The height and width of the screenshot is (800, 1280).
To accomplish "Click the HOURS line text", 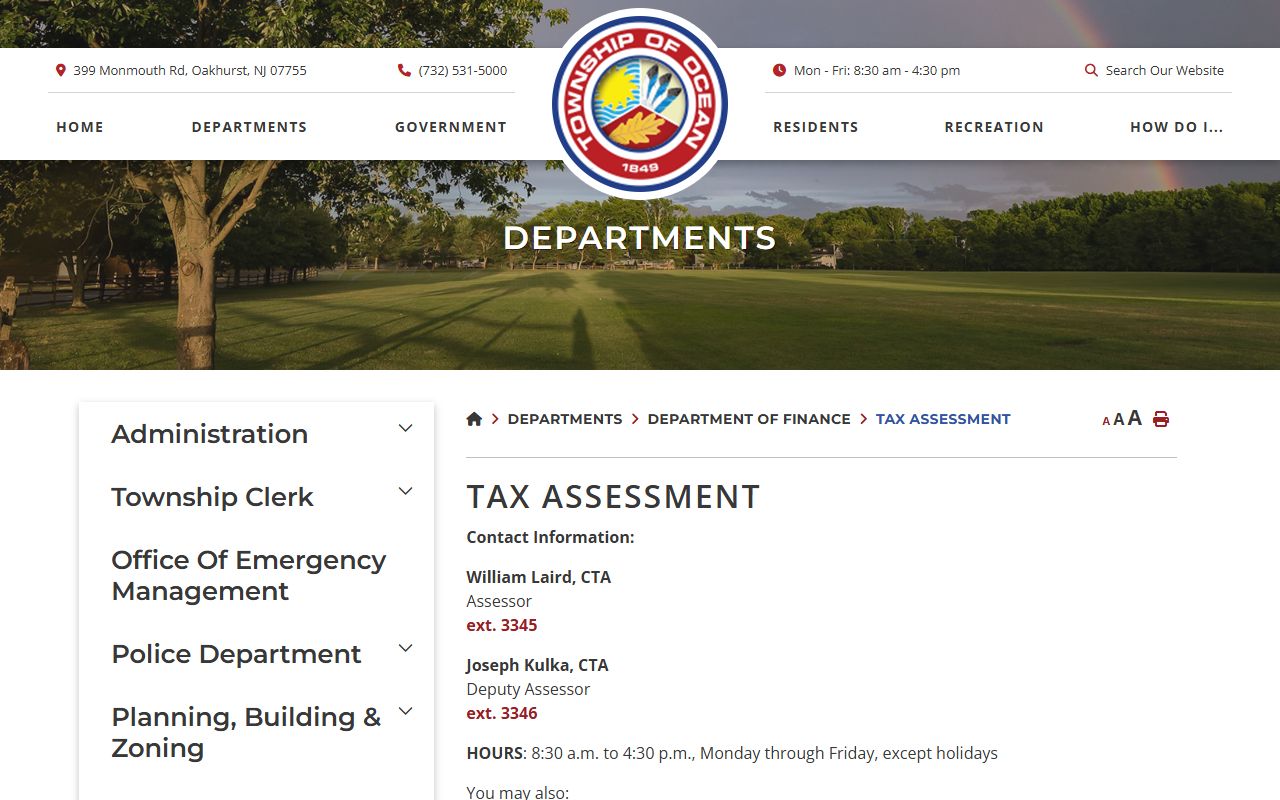I will 732,753.
